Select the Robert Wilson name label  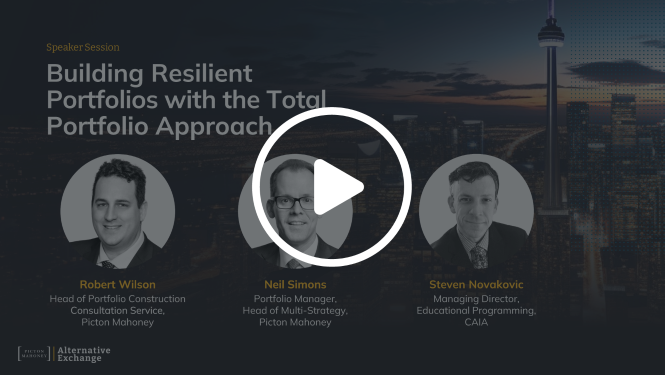click(x=117, y=284)
